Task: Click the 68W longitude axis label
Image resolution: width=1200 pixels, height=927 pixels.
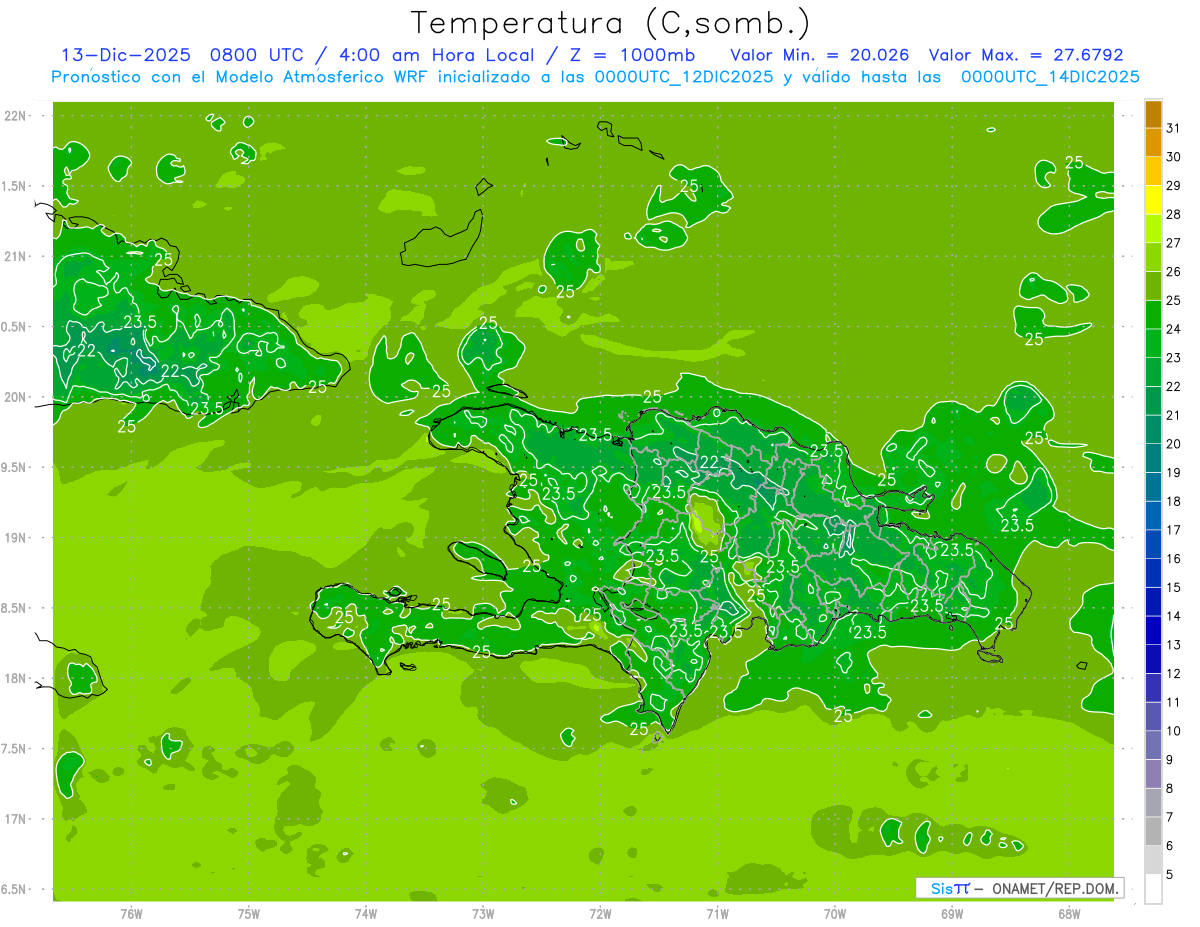Action: (x=1069, y=913)
